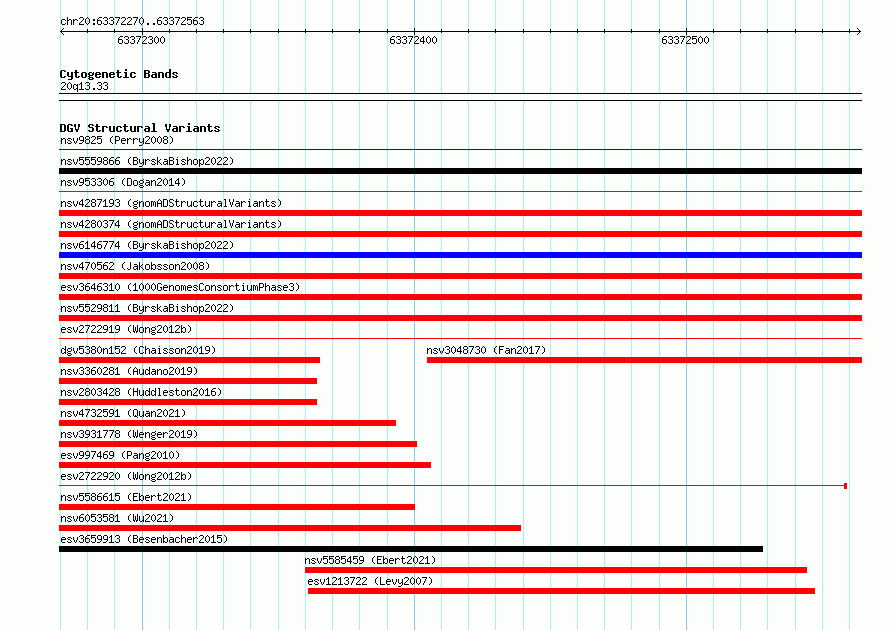Click the 63372400 ruler position label

click(x=413, y=40)
